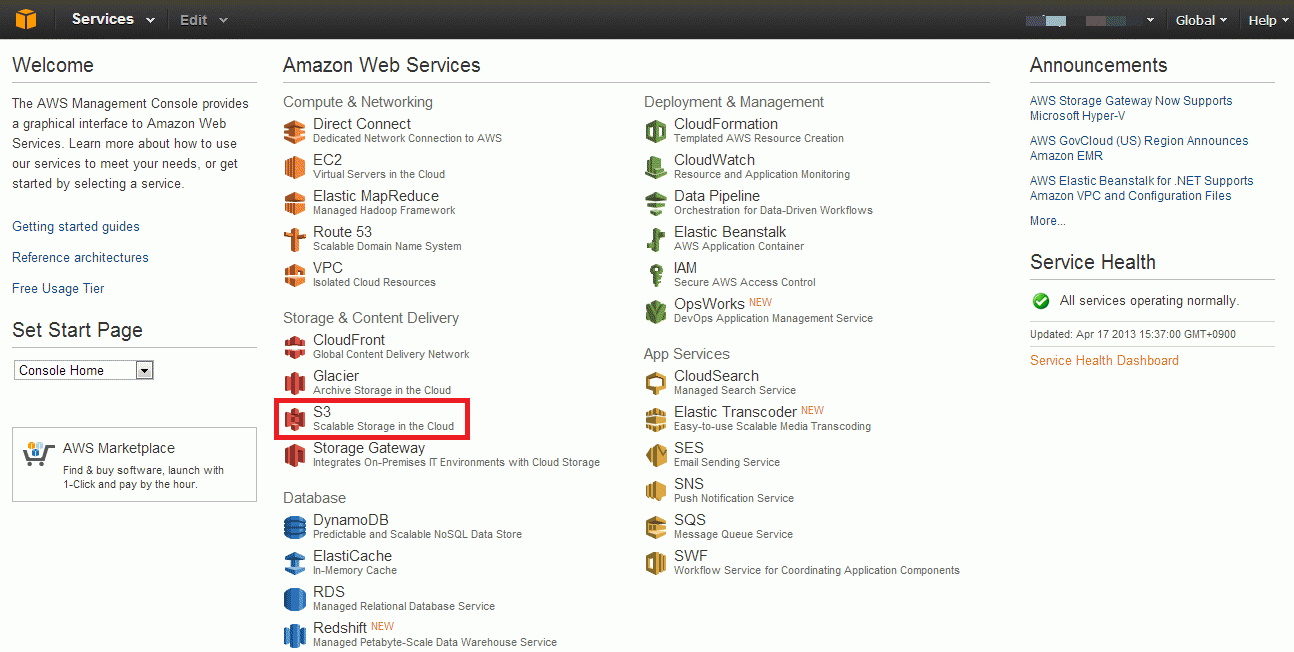The height and width of the screenshot is (652, 1294).
Task: Click the Redshift icon
Action: tap(294, 635)
